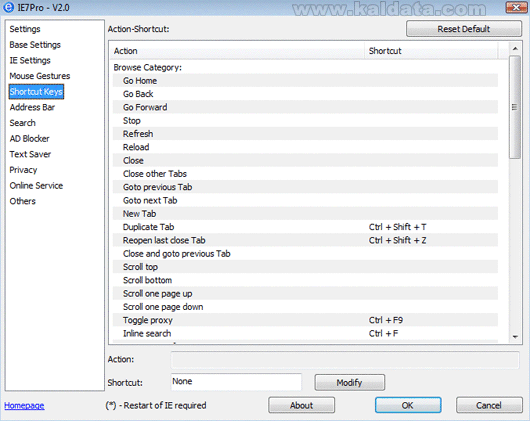Click the Action column header
530x421 pixels.
click(x=238, y=51)
